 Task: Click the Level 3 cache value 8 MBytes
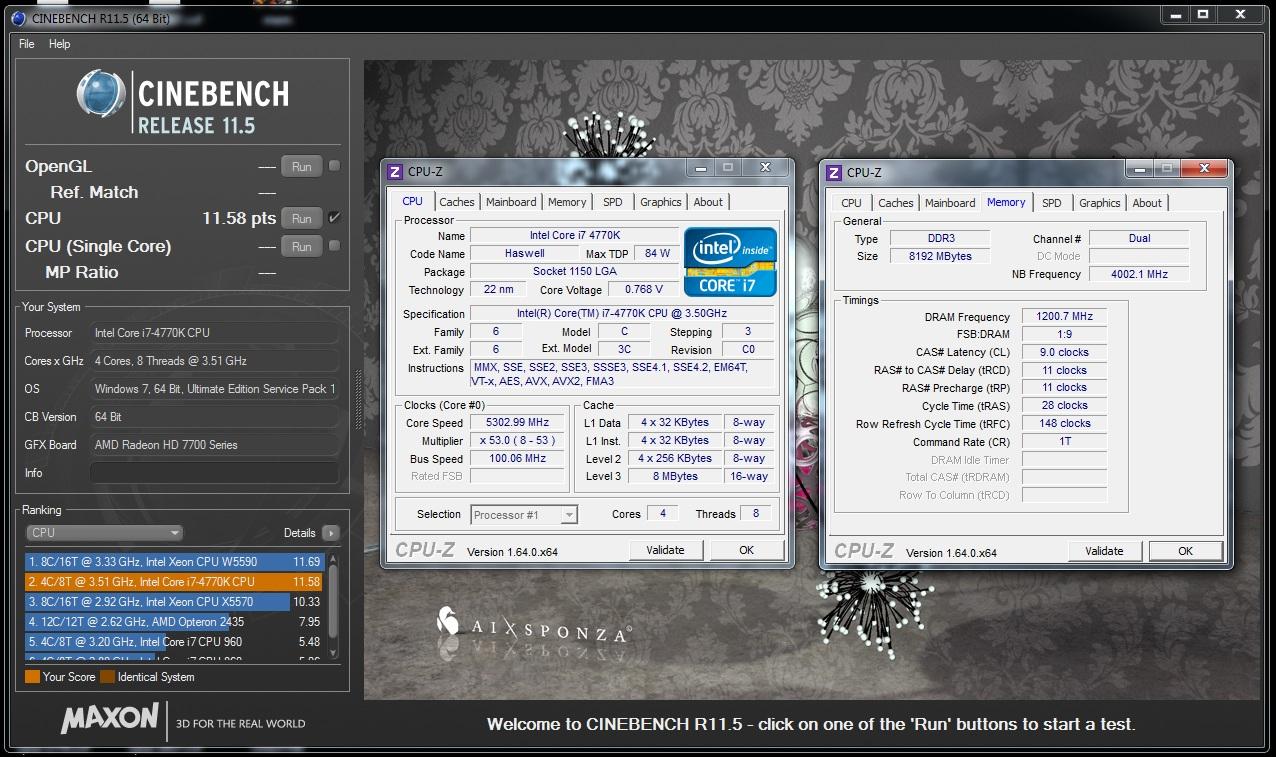pyautogui.click(x=676, y=477)
